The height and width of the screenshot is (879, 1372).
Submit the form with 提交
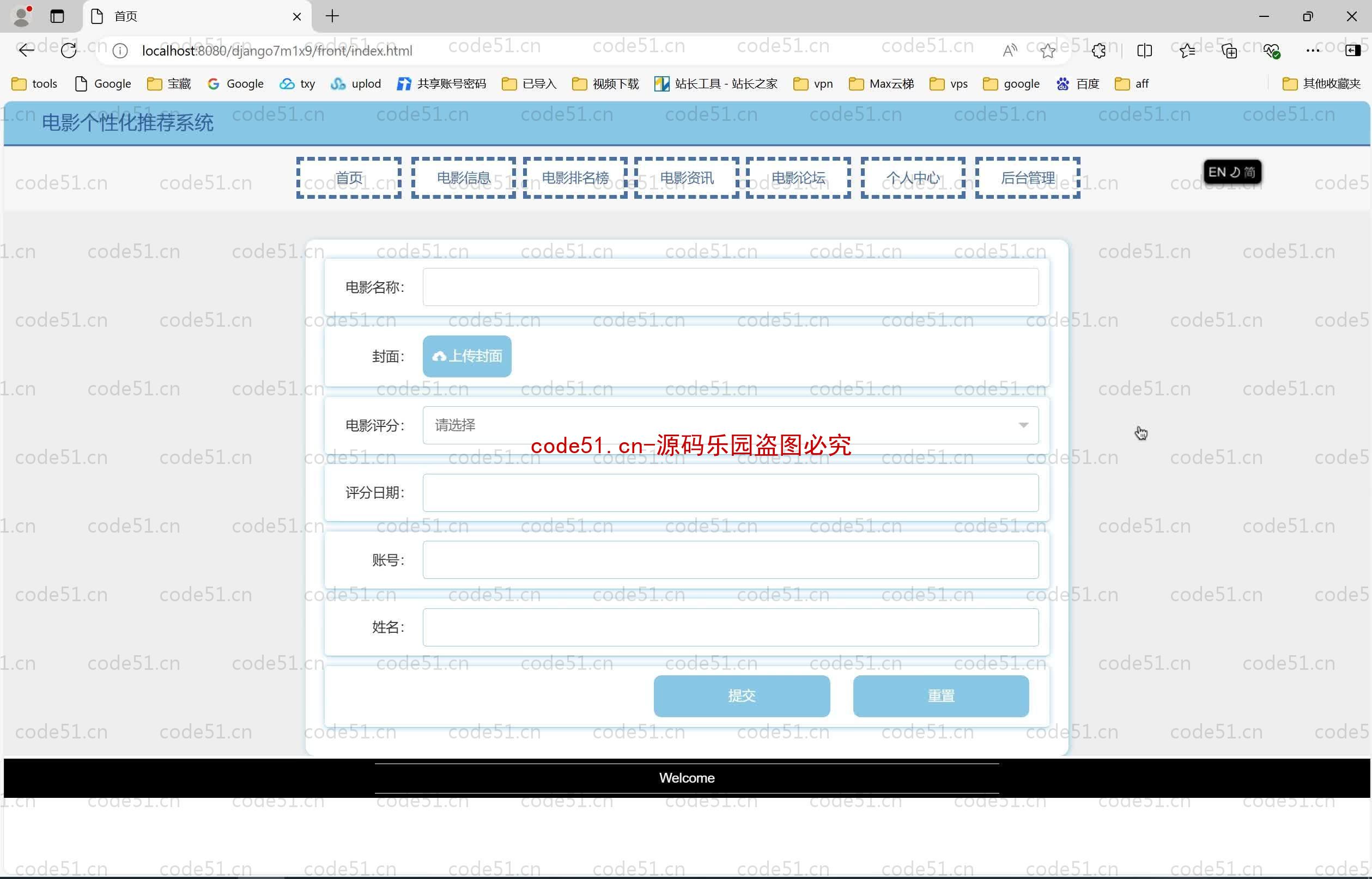click(x=742, y=696)
